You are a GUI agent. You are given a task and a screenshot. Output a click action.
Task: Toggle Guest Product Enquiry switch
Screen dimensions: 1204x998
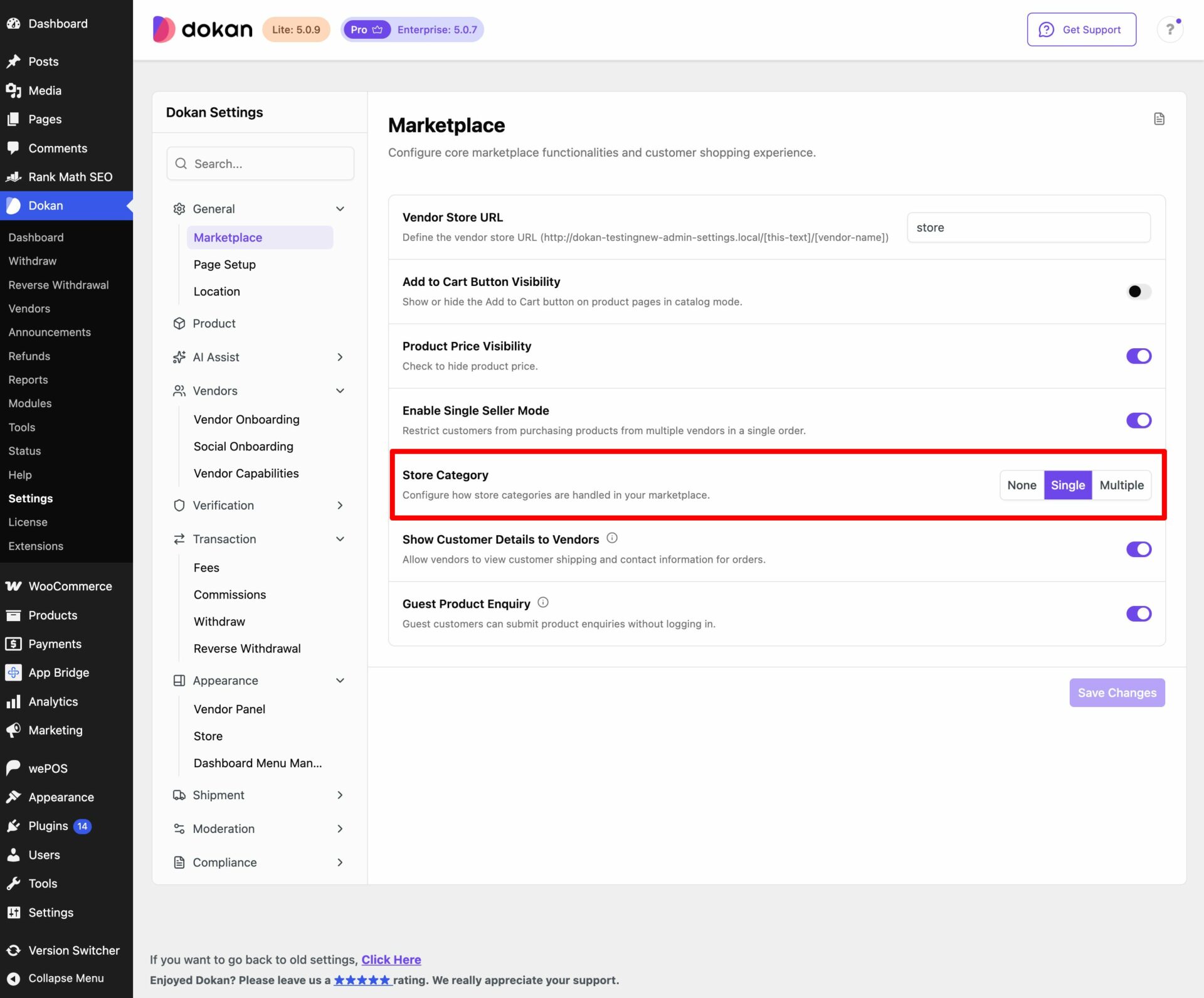click(1139, 613)
